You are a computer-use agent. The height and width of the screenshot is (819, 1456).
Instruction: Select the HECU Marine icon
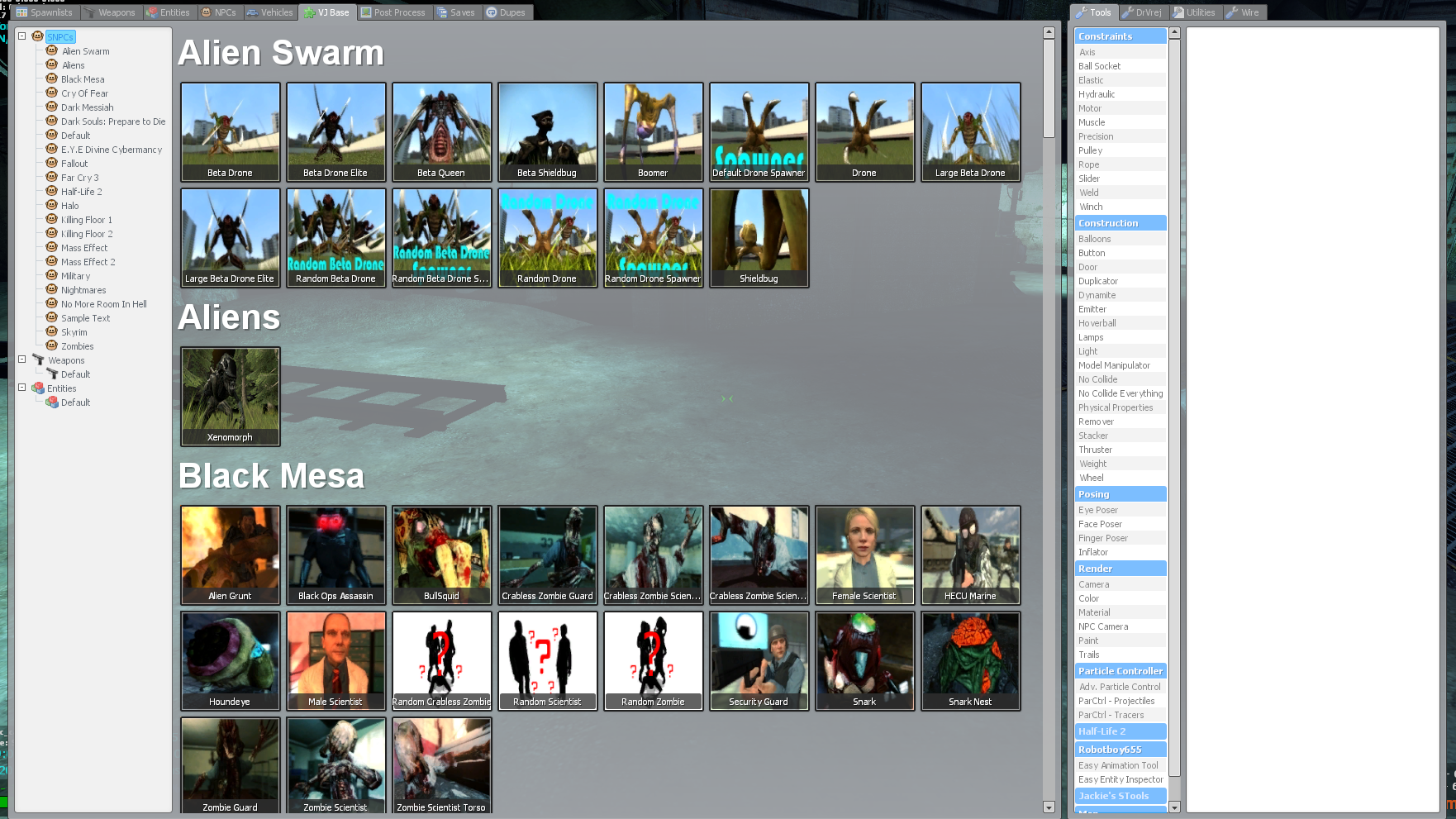tap(971, 555)
